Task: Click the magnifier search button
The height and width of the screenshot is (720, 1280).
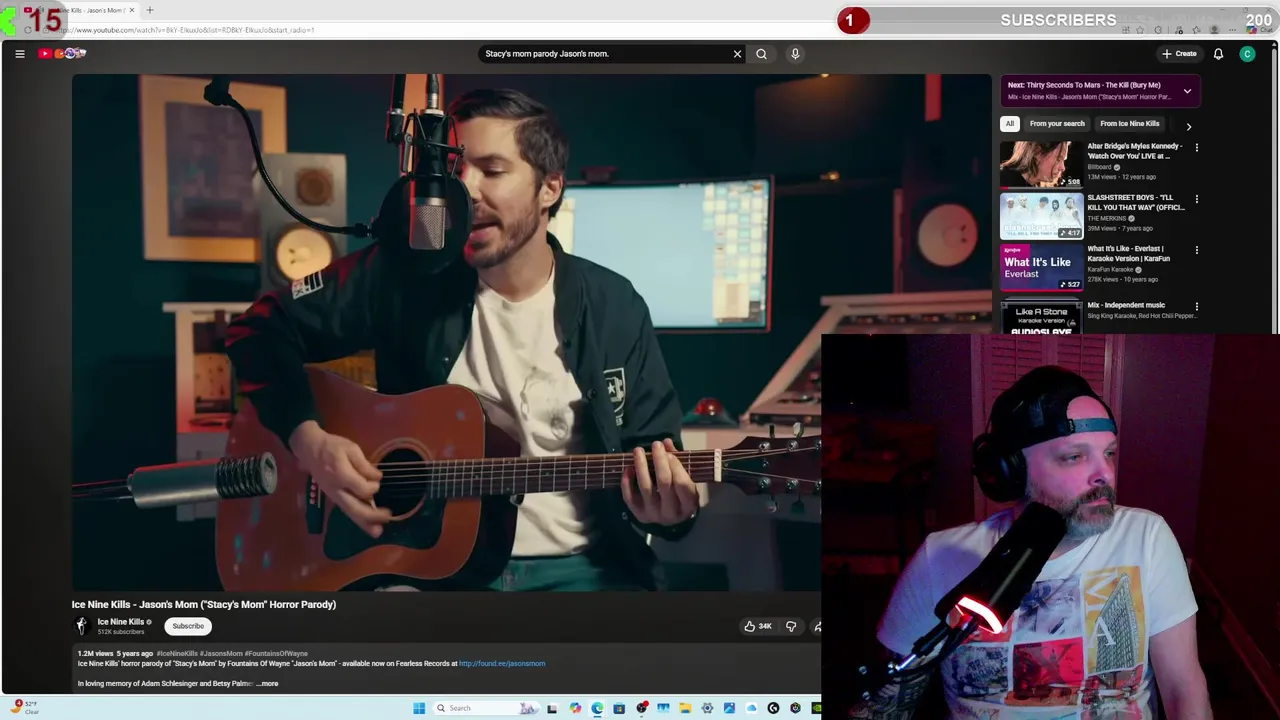Action: (x=761, y=54)
